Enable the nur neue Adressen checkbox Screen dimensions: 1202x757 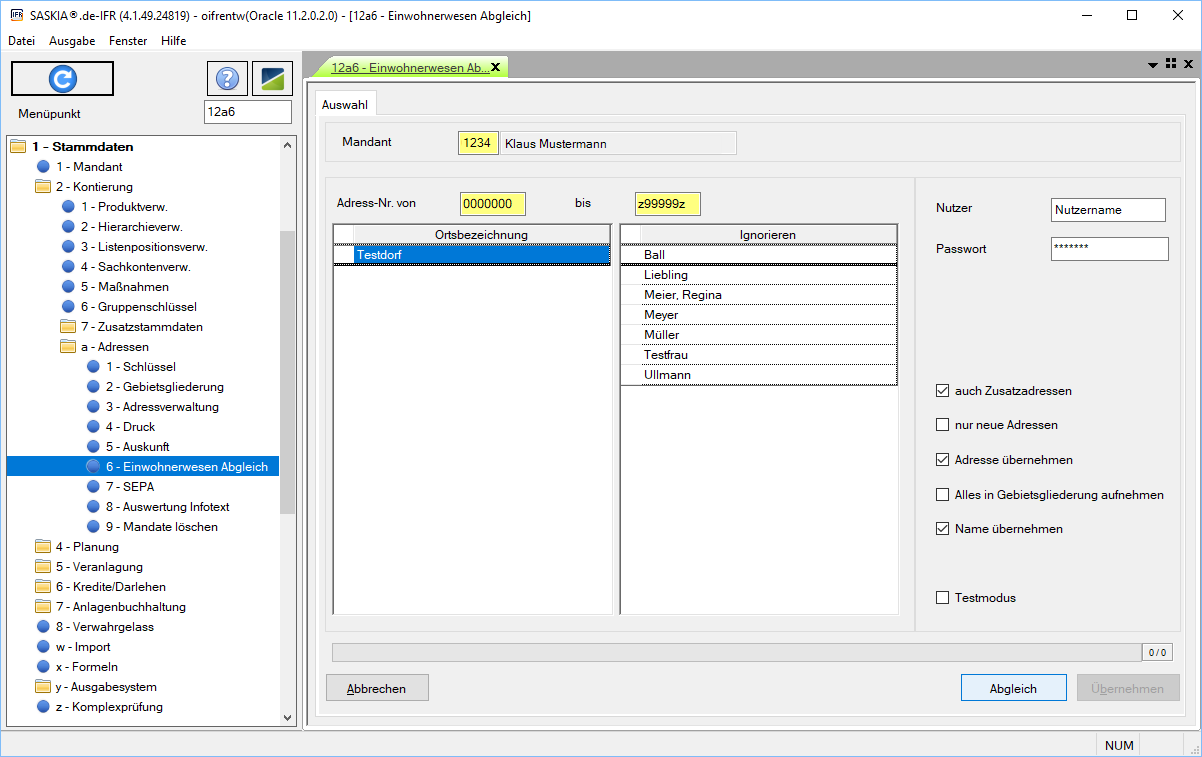click(x=942, y=425)
